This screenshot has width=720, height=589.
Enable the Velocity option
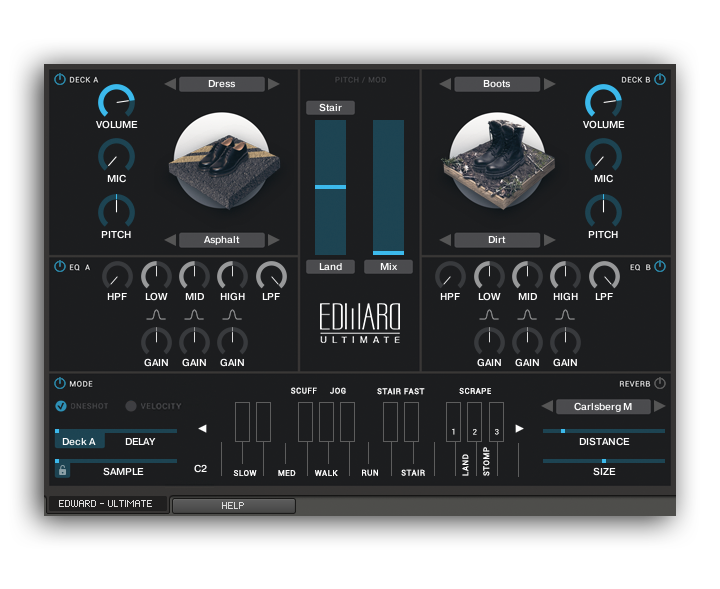(x=131, y=406)
